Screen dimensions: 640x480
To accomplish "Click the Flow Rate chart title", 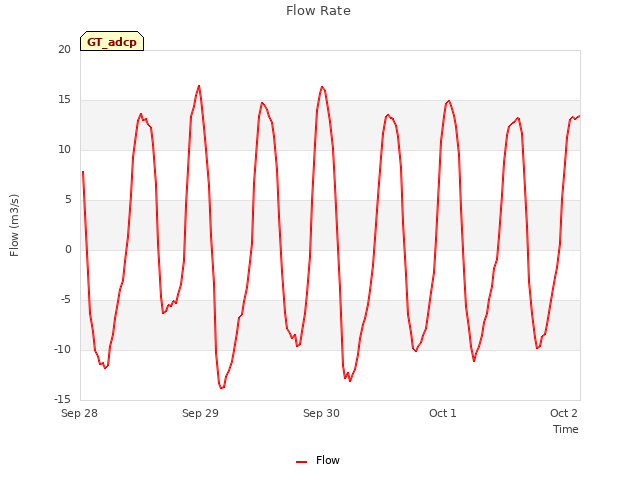I will coord(318,11).
